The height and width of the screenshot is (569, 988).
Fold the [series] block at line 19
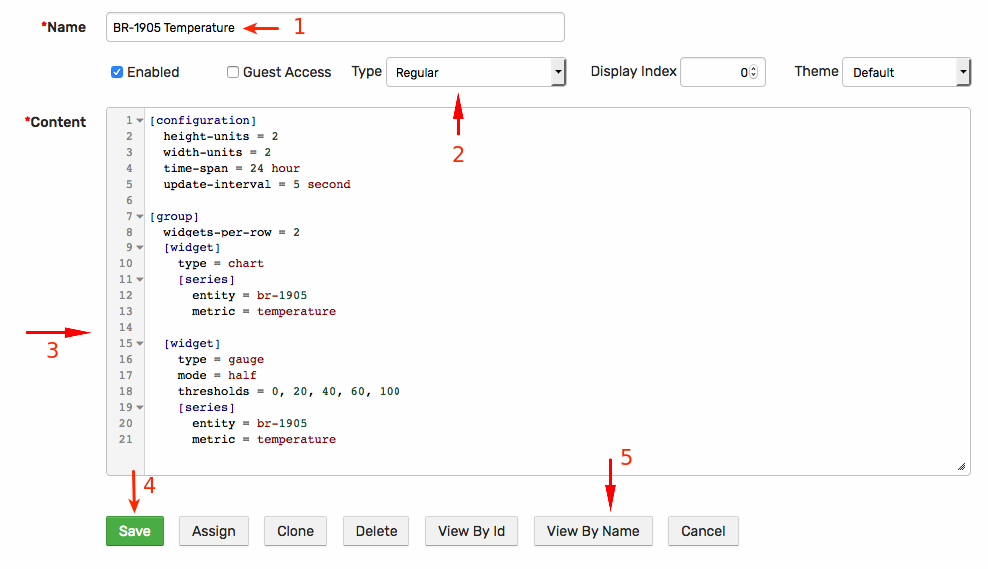coord(140,408)
